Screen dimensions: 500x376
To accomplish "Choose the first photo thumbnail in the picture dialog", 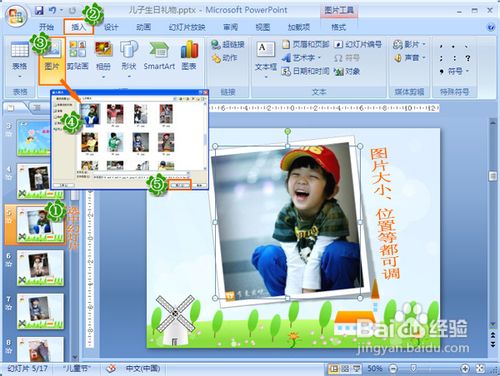I will coord(90,114).
